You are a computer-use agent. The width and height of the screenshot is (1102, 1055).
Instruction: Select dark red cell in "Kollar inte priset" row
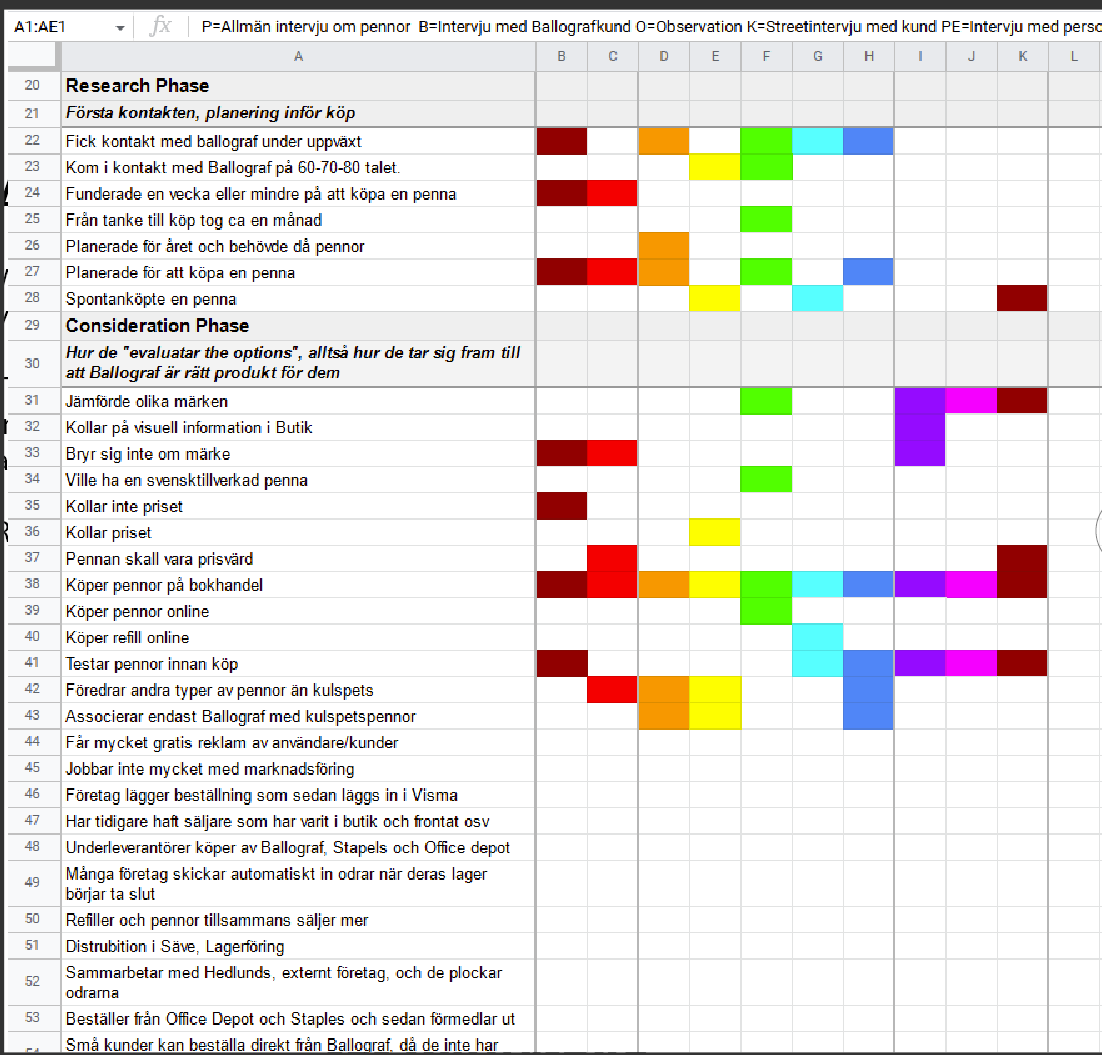pos(562,506)
